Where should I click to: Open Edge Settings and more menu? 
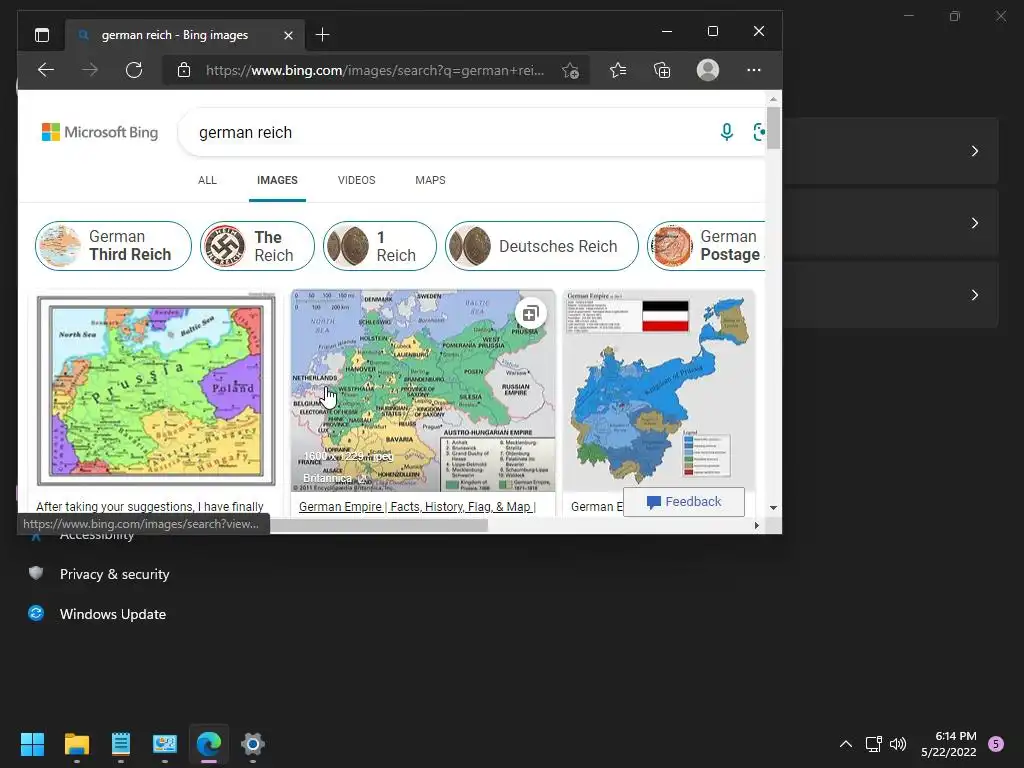(754, 70)
